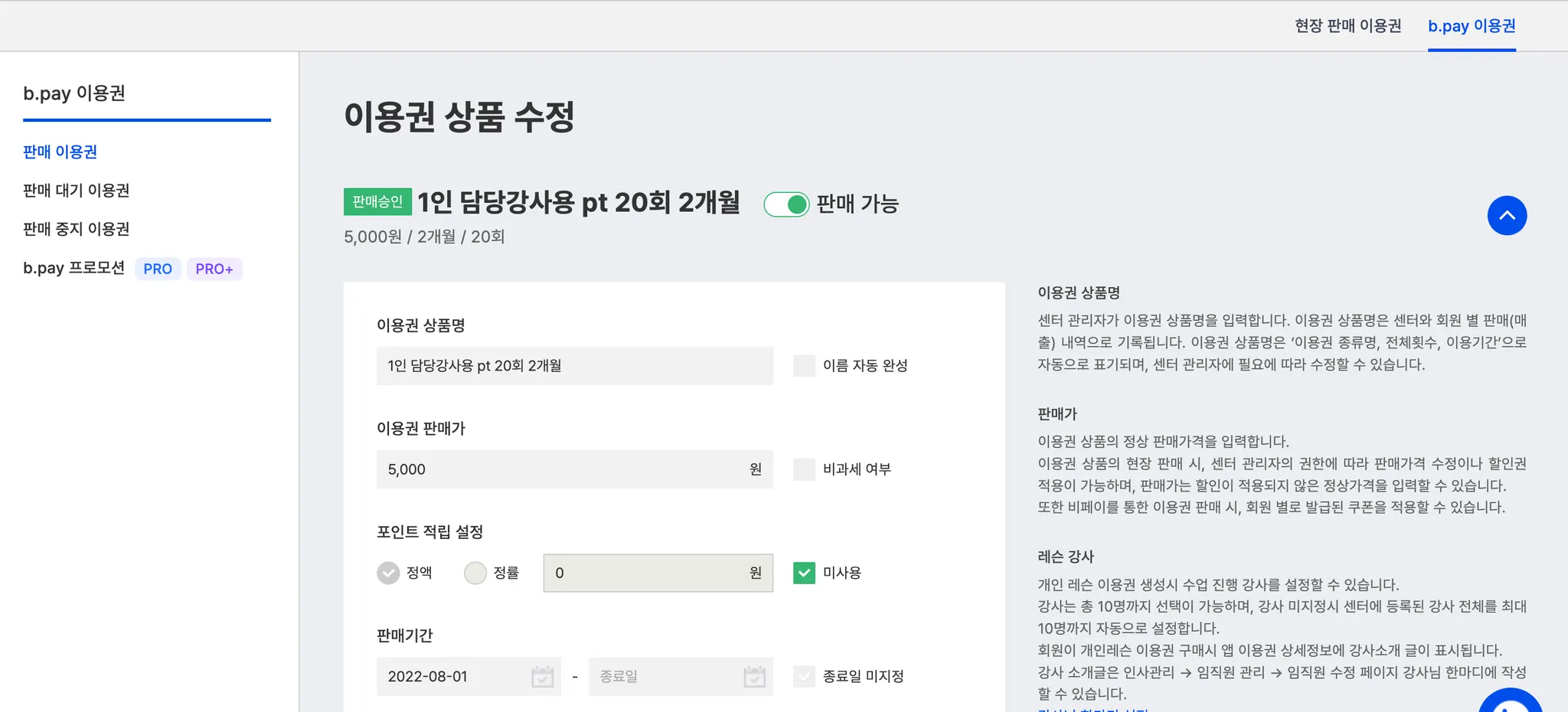Image resolution: width=1568 pixels, height=712 pixels.
Task: Switch to the b.pay 이용권 top tab
Action: [1472, 26]
